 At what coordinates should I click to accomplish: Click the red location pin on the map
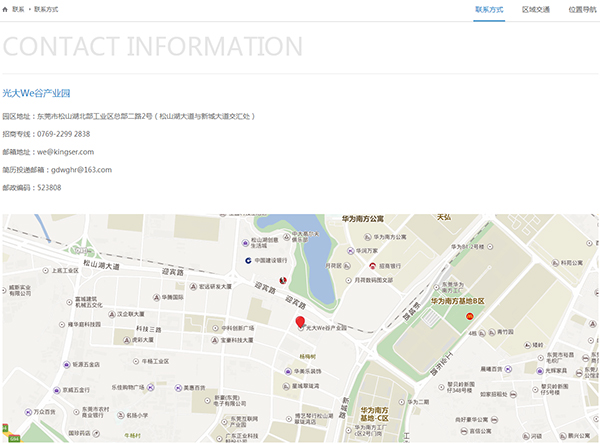[x=300, y=323]
